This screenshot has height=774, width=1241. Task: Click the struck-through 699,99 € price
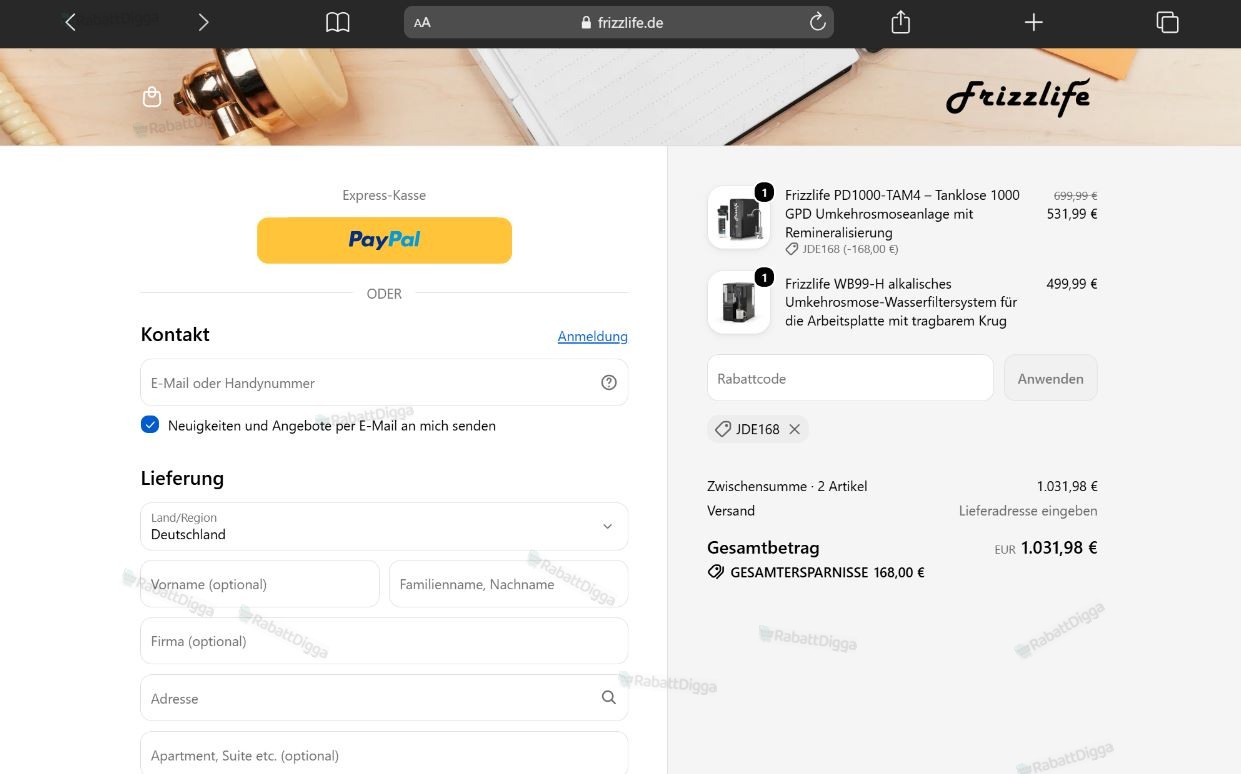pyautogui.click(x=1075, y=196)
